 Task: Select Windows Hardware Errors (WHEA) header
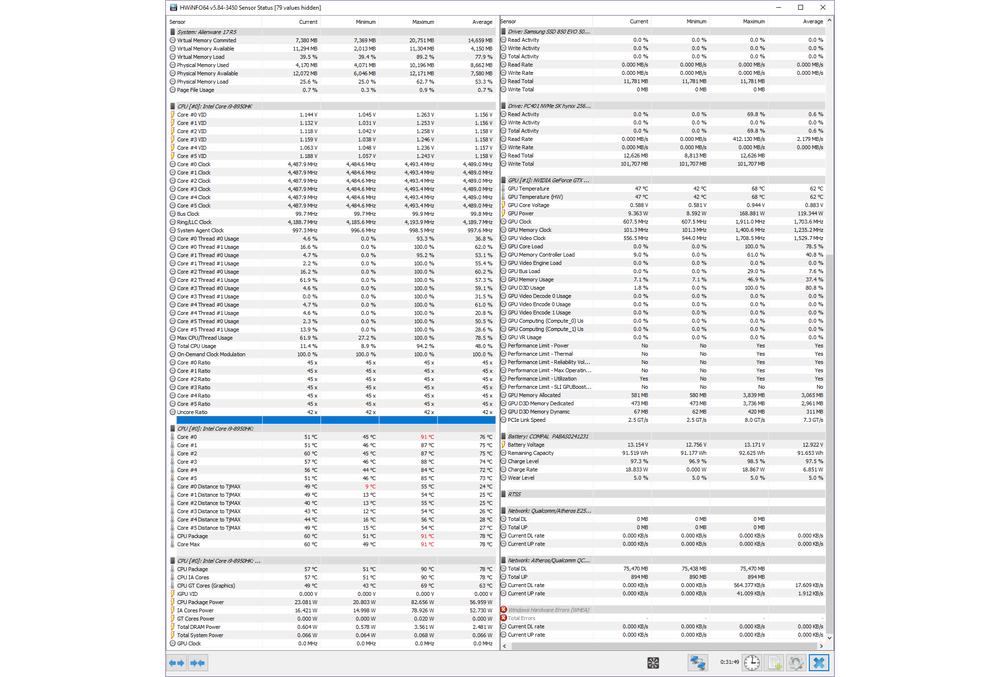point(548,610)
